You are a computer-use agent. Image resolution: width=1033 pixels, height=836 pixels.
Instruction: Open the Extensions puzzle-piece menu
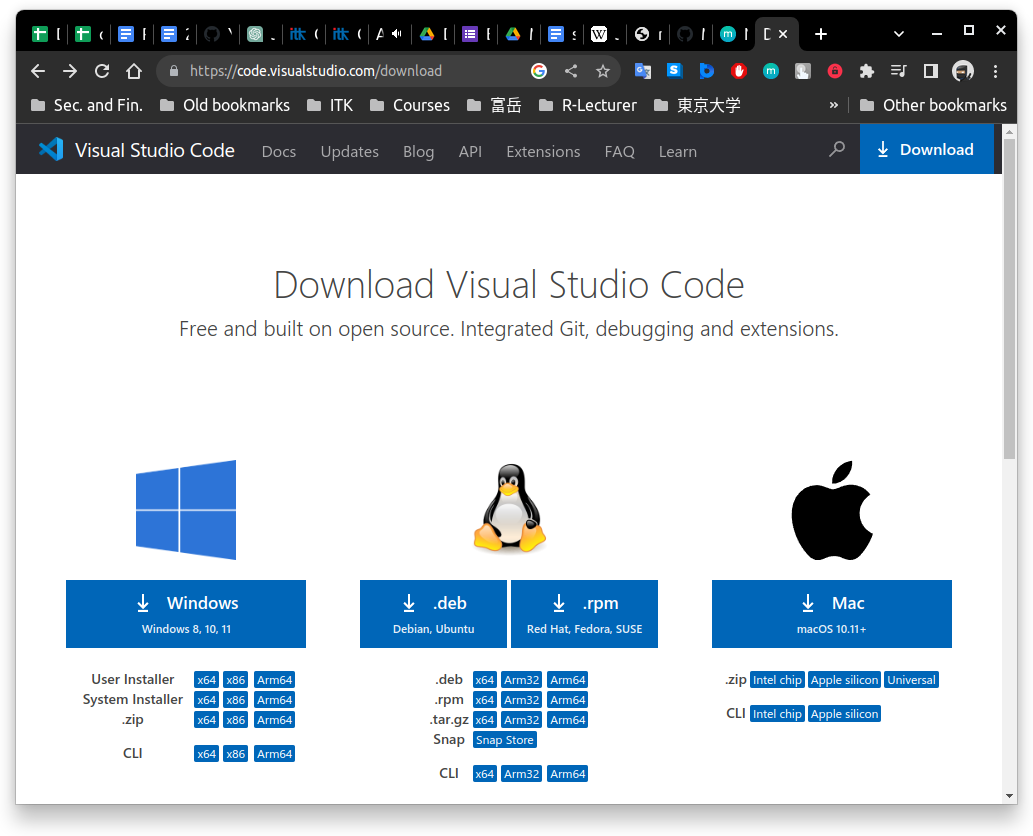coord(867,71)
